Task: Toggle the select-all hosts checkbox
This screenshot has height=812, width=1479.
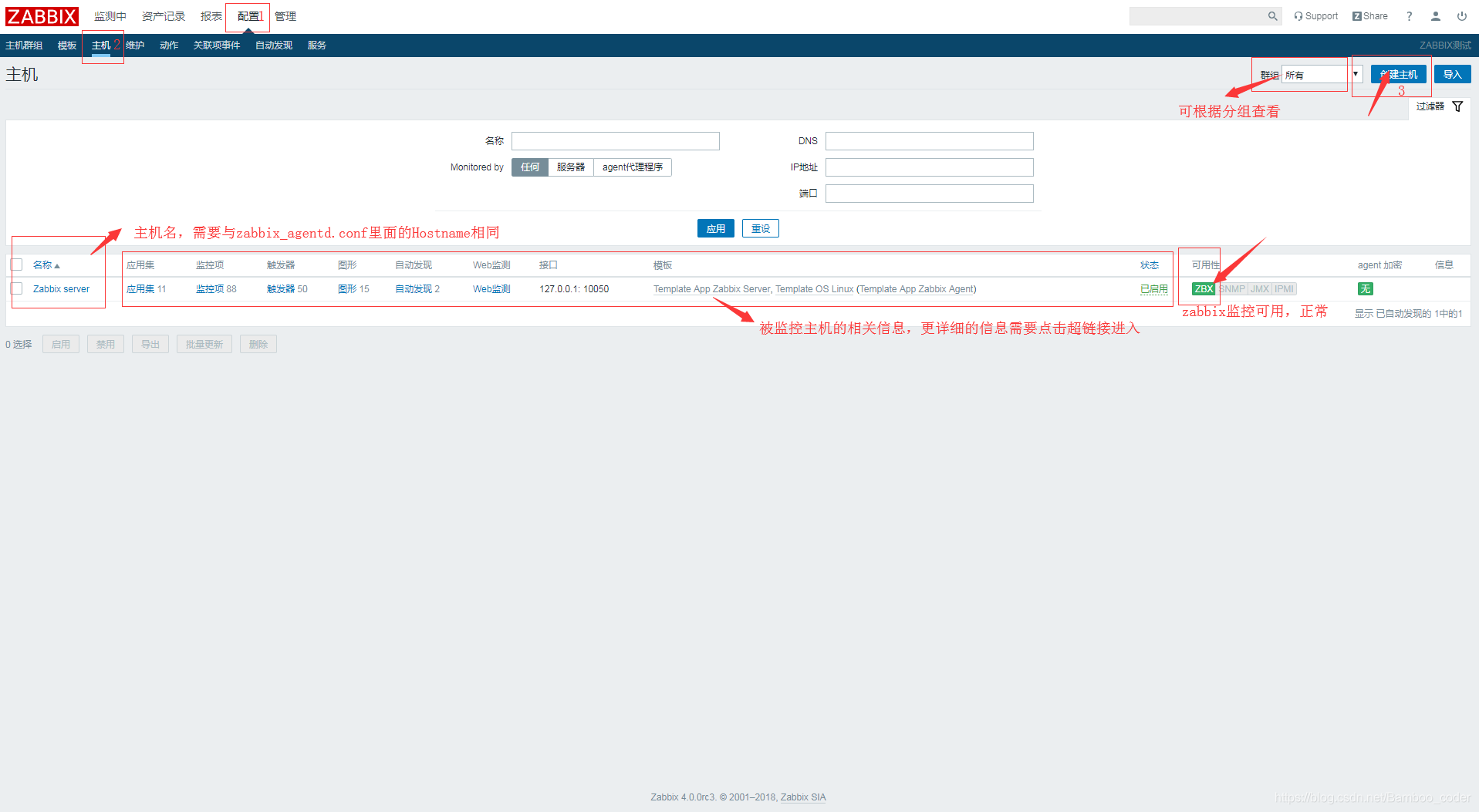Action: [17, 265]
